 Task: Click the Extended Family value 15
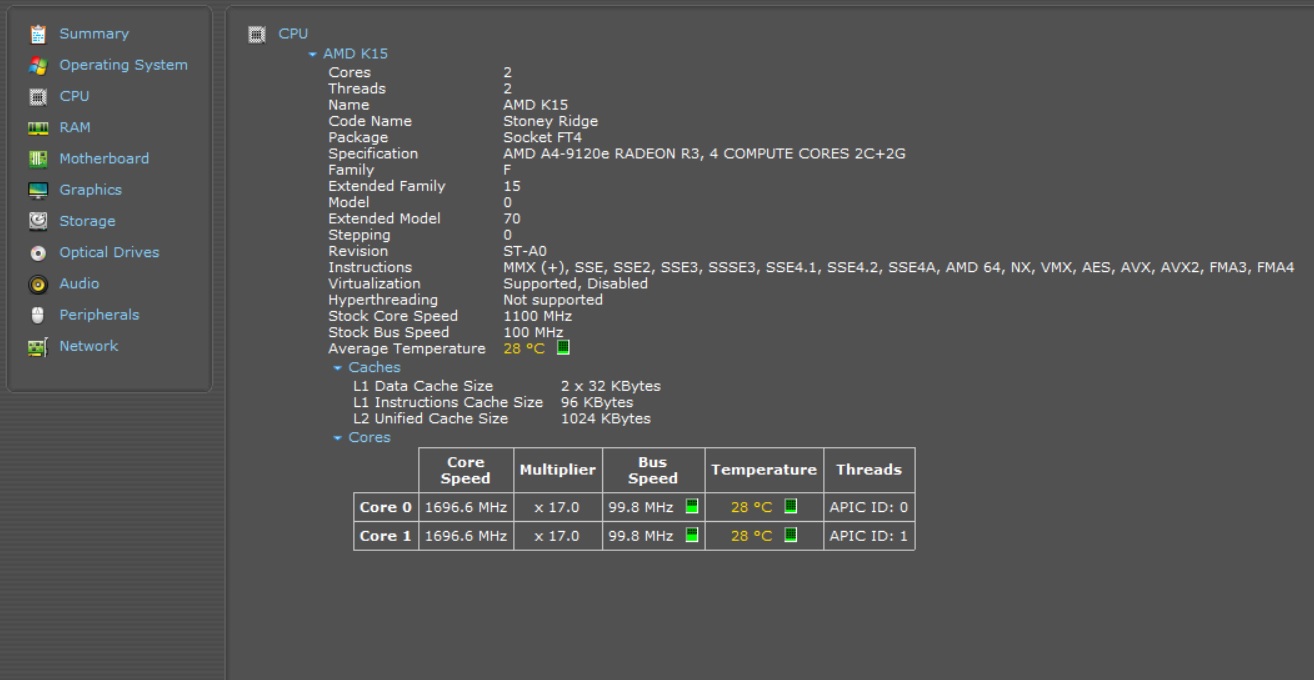[512, 186]
